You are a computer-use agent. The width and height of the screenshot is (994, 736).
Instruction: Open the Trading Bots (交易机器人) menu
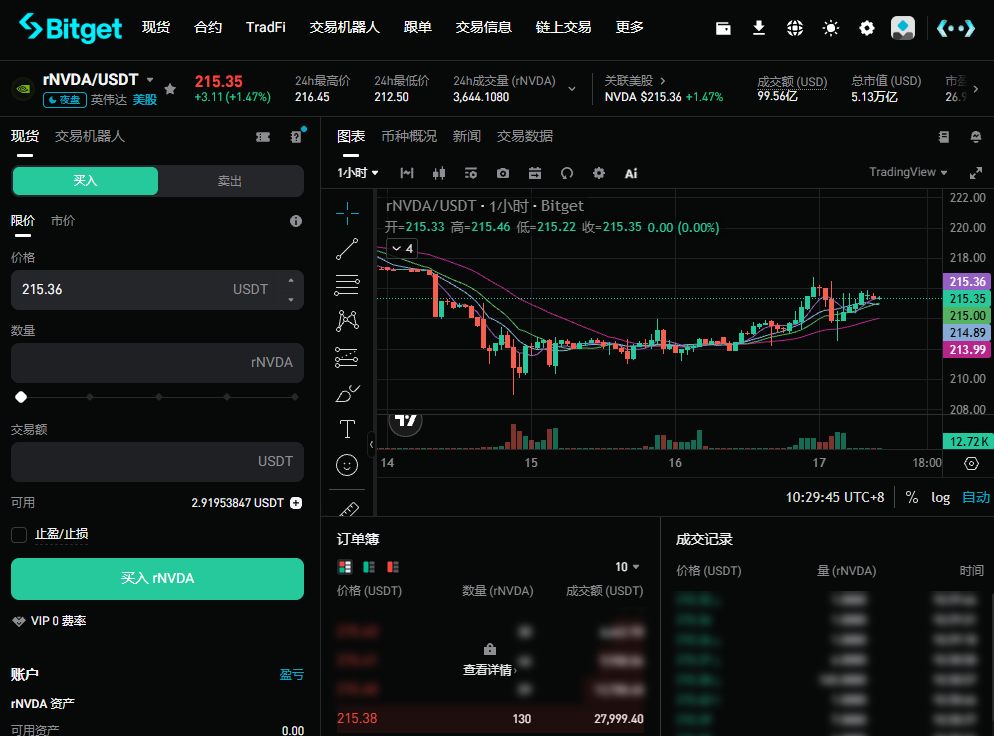344,27
